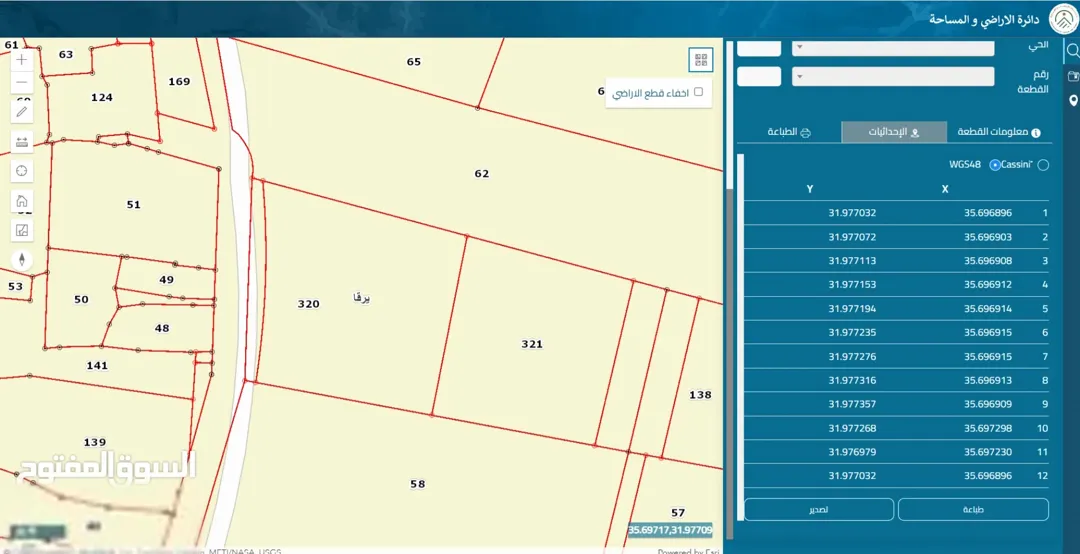Open the area measurement tool
The width and height of the screenshot is (1080, 554).
(x=22, y=230)
